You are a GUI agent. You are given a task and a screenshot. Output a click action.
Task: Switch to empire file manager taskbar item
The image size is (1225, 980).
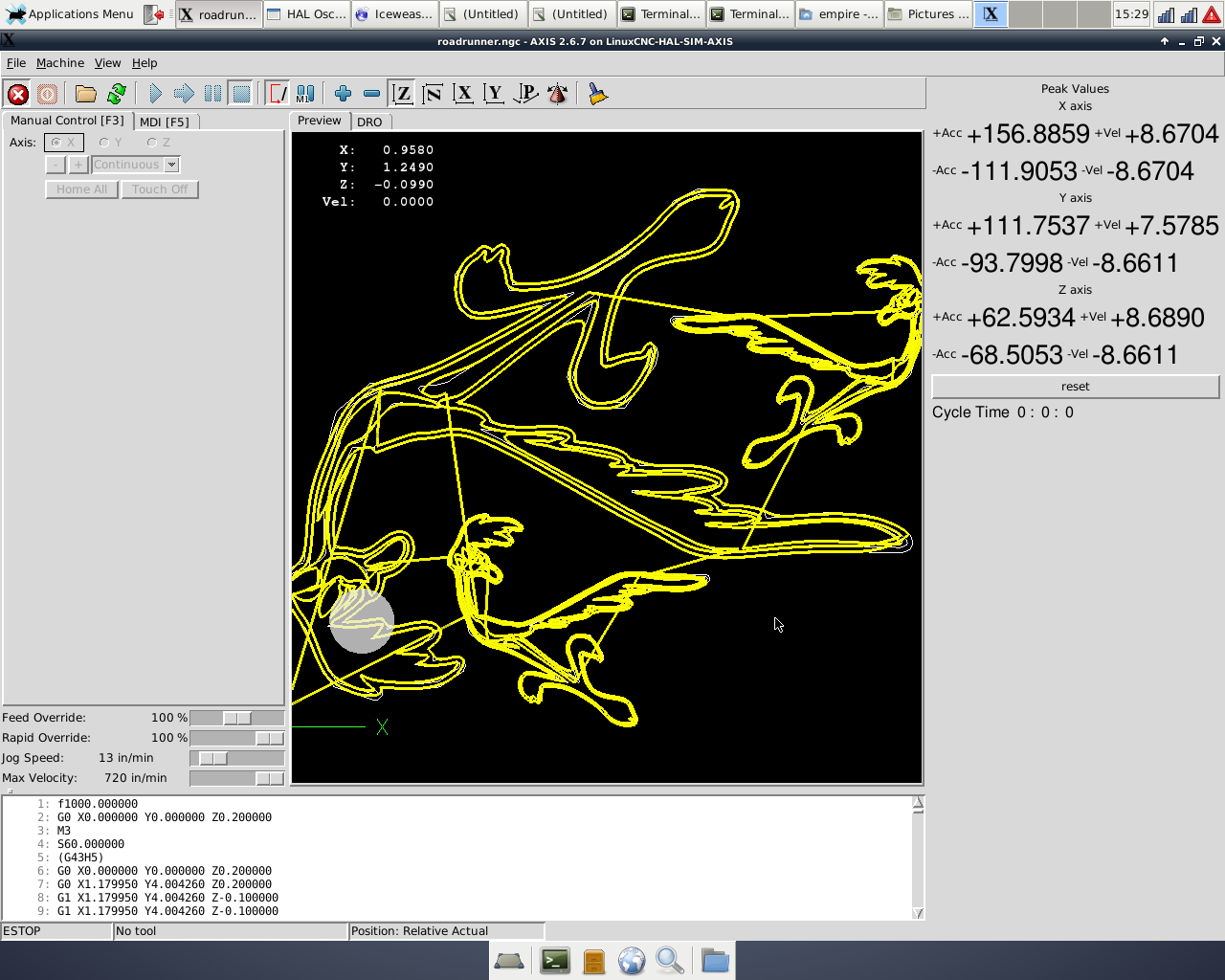(837, 14)
